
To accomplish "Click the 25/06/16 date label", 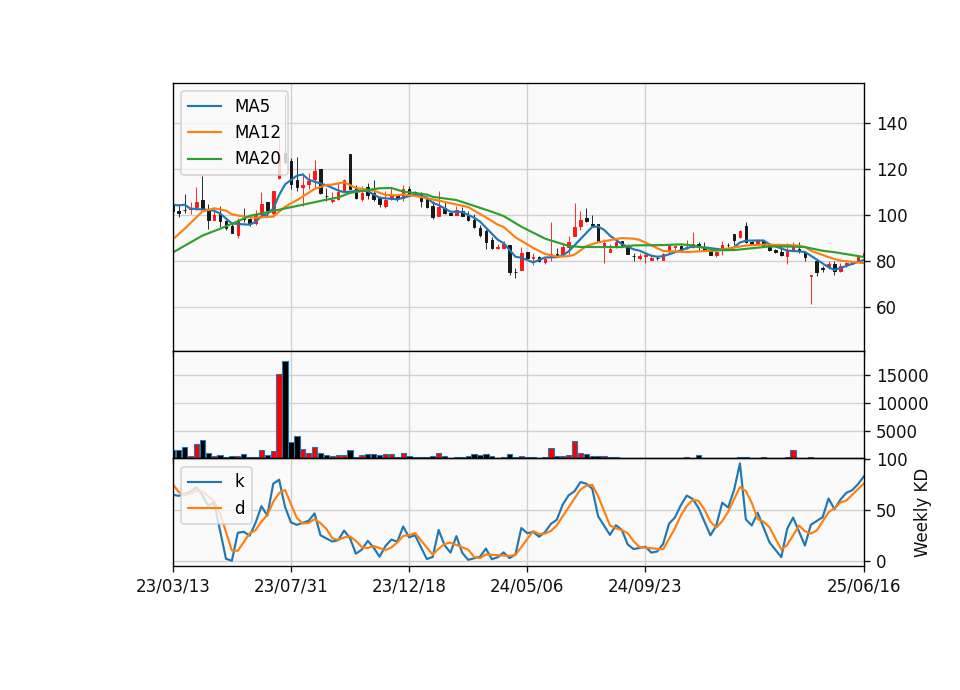I will click(x=864, y=586).
